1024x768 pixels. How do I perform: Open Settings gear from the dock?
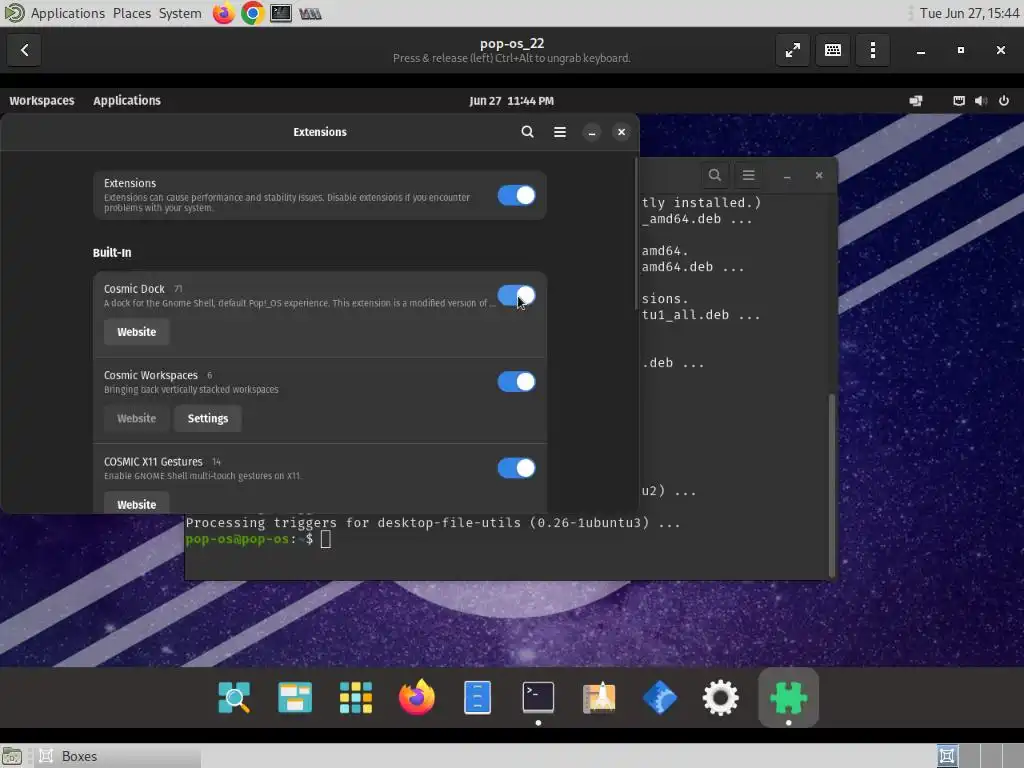(x=720, y=697)
